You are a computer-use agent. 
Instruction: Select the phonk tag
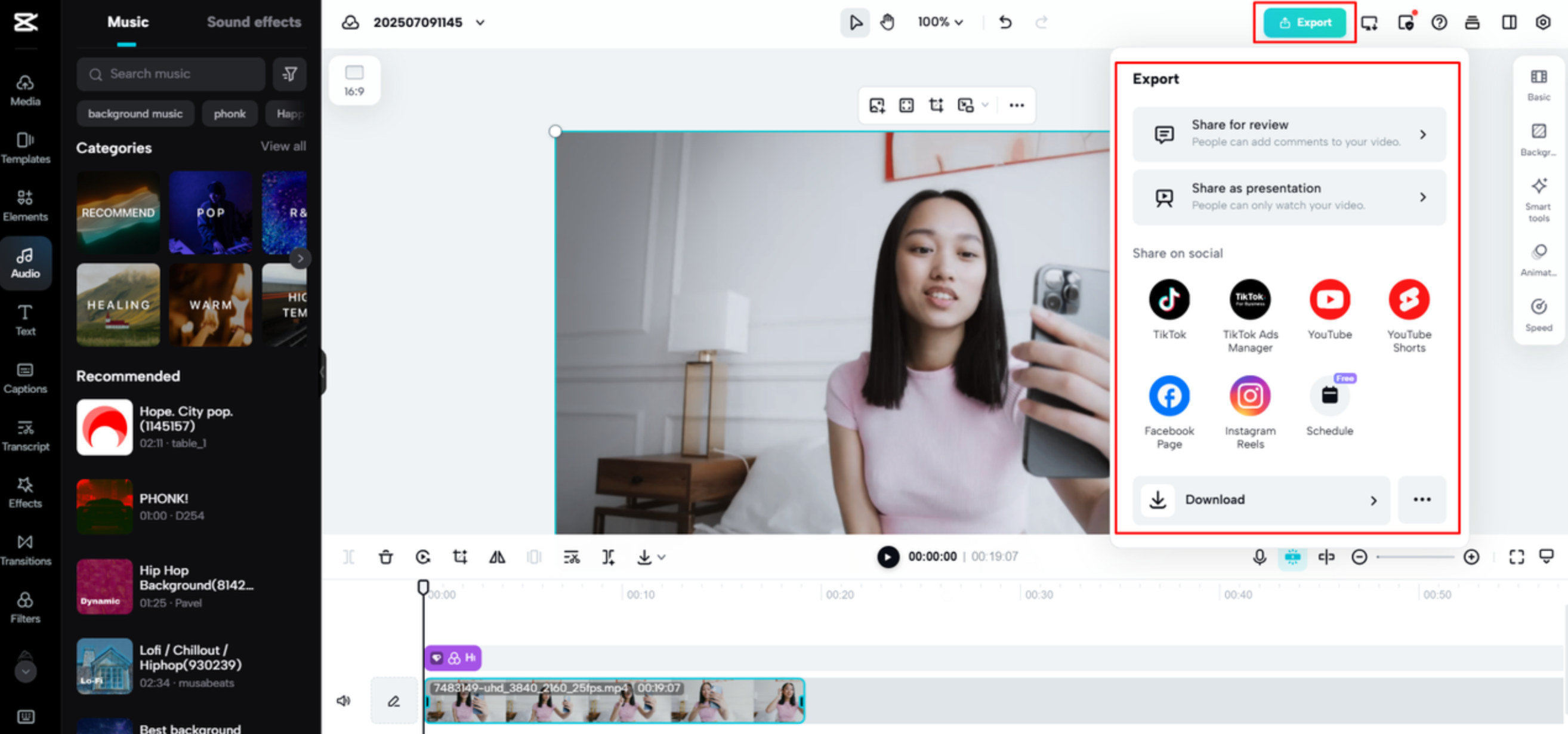230,114
